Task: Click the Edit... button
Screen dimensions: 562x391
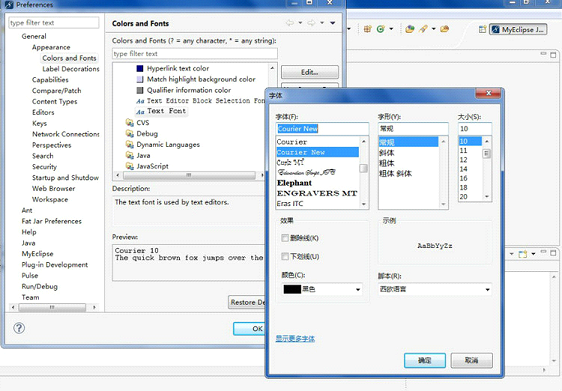Action: click(x=310, y=72)
